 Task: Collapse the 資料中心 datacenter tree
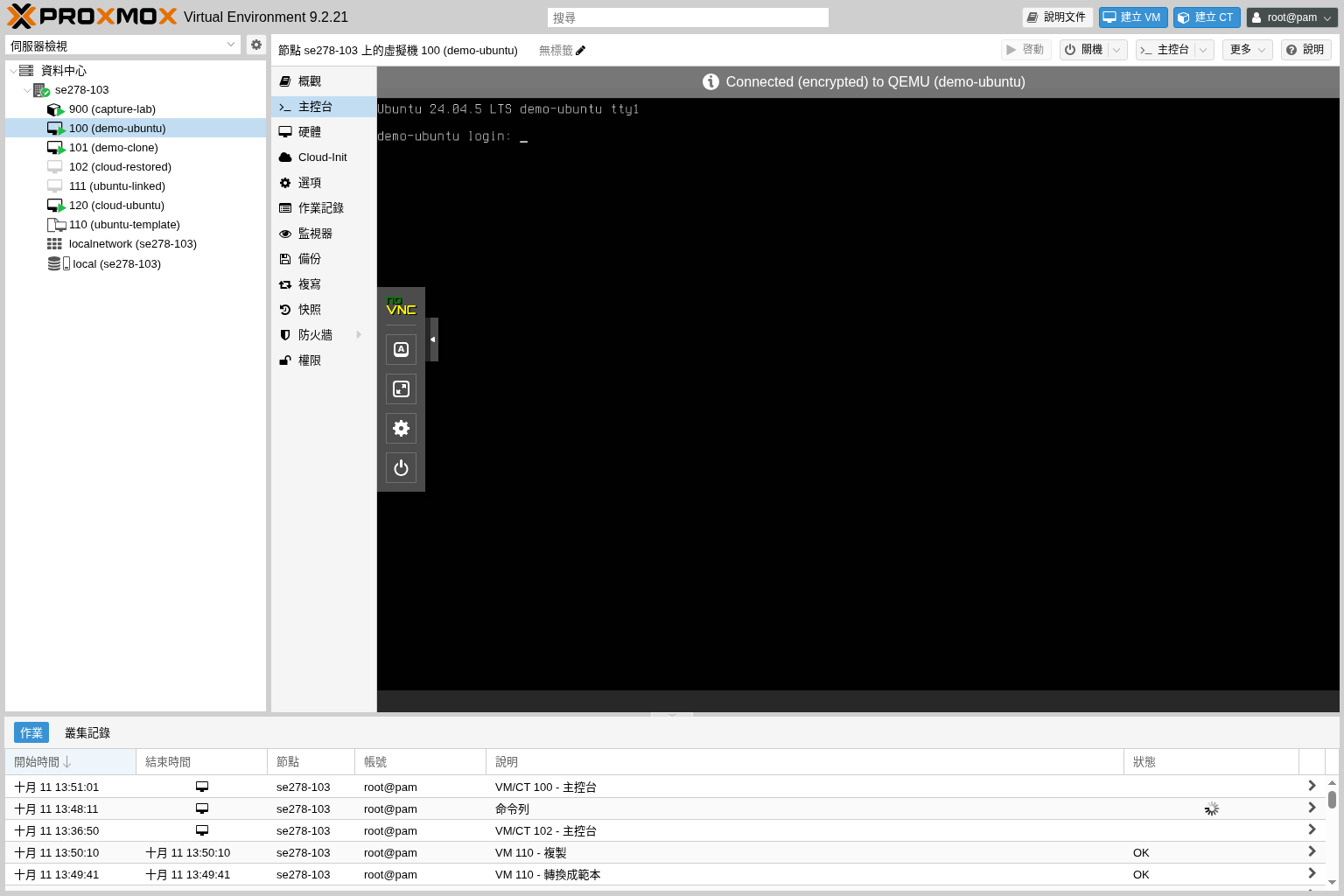click(13, 71)
